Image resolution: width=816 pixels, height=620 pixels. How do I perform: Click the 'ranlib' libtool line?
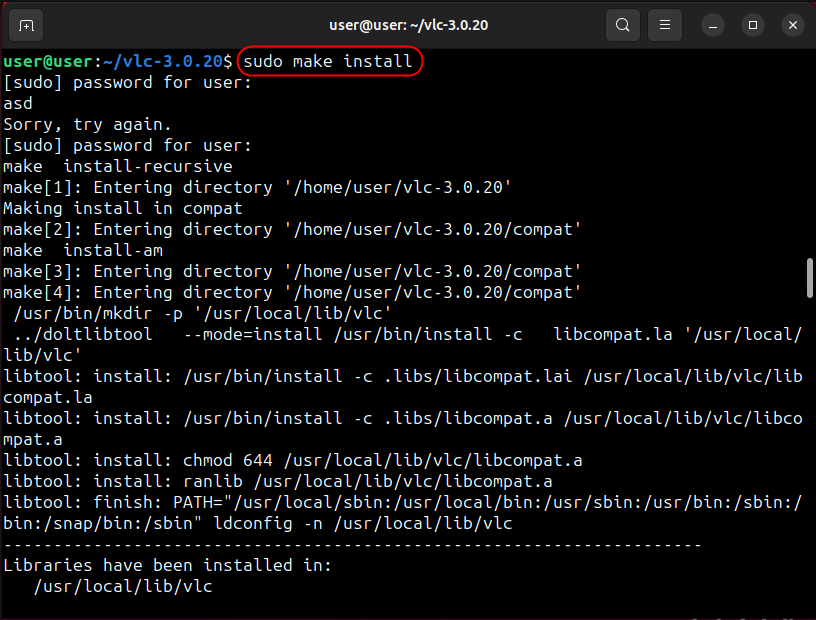coord(277,482)
